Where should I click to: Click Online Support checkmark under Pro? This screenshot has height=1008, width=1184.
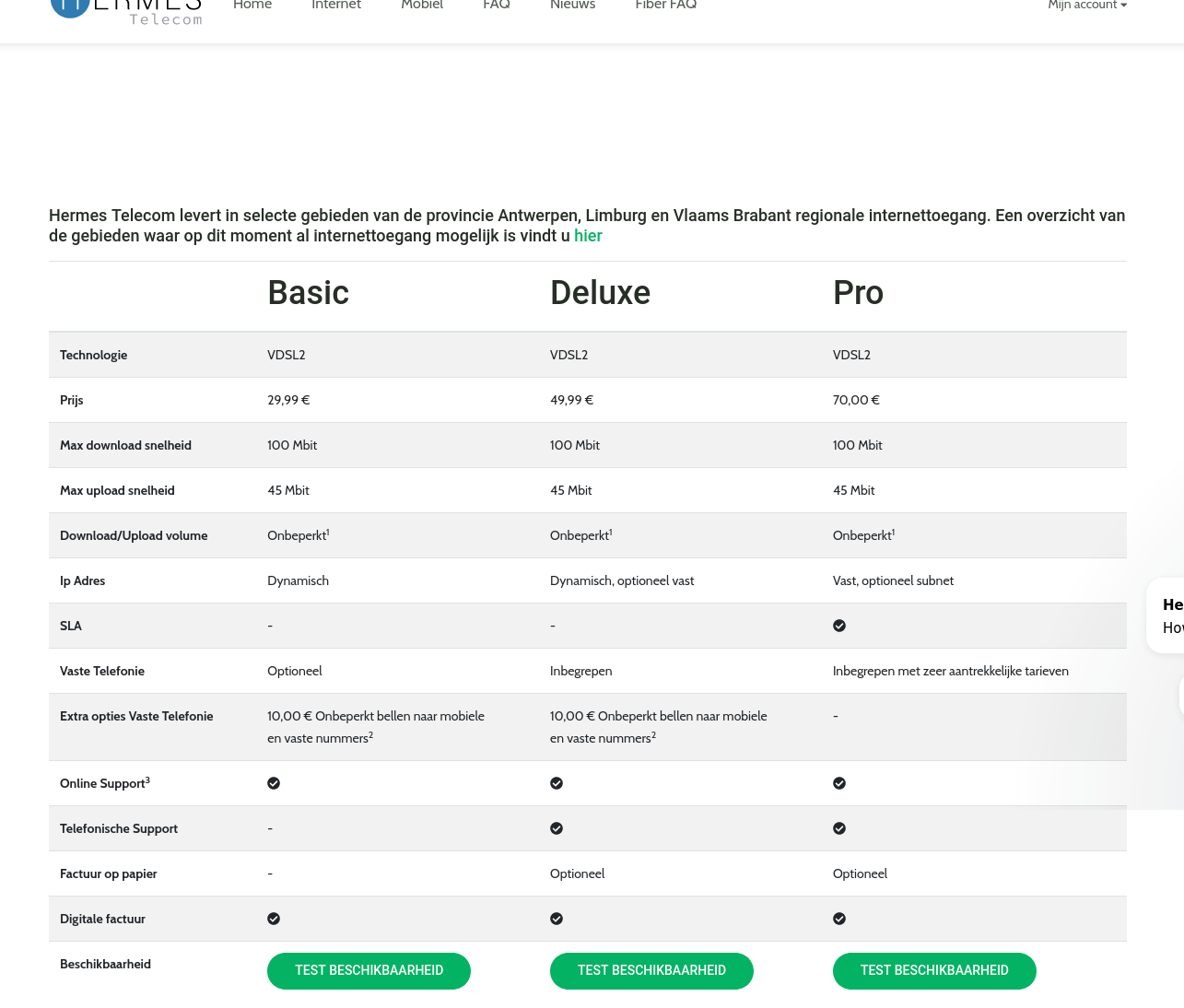pyautogui.click(x=839, y=783)
